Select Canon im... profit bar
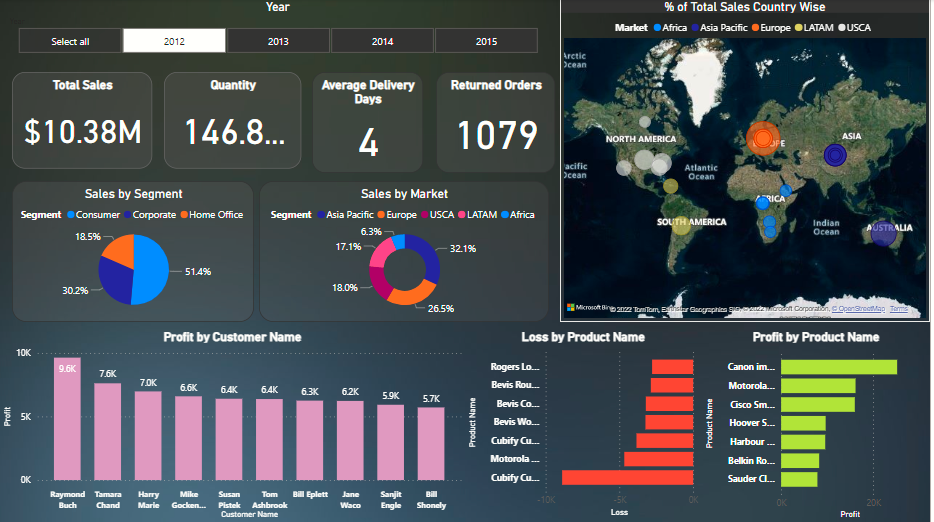934x522 pixels. [839, 366]
